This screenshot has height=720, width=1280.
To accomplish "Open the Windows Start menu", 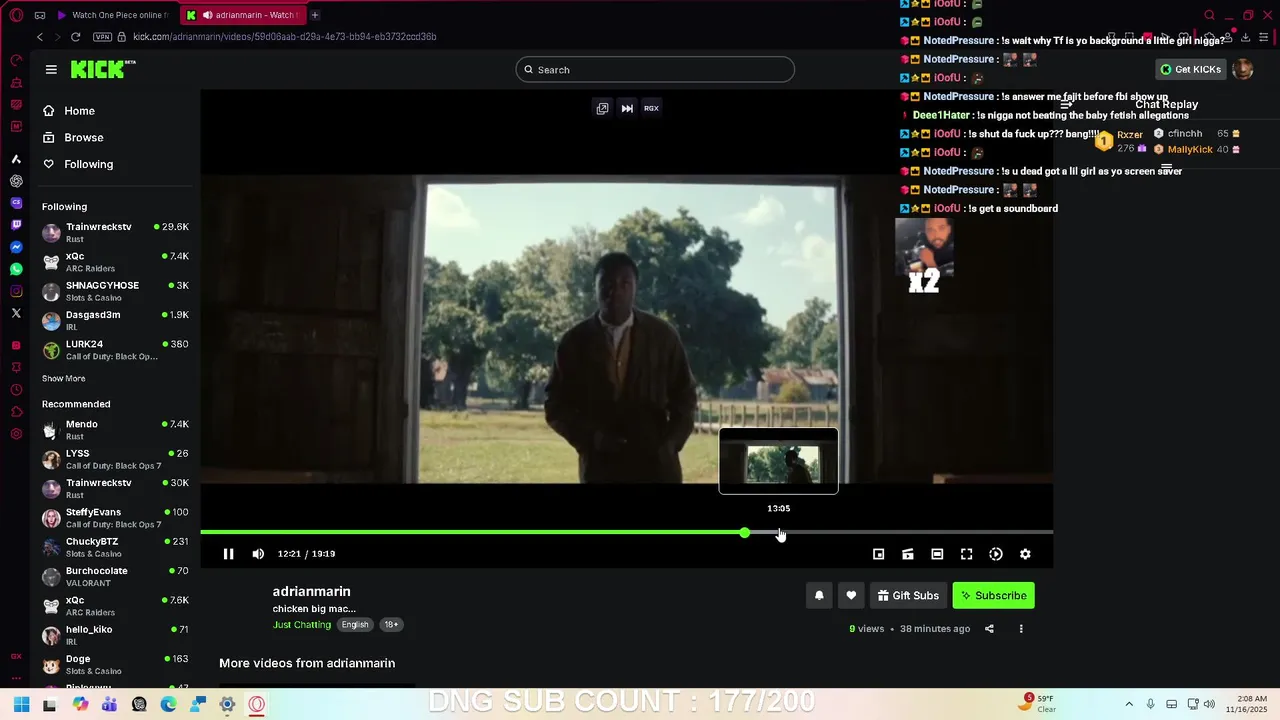I will coord(21,704).
